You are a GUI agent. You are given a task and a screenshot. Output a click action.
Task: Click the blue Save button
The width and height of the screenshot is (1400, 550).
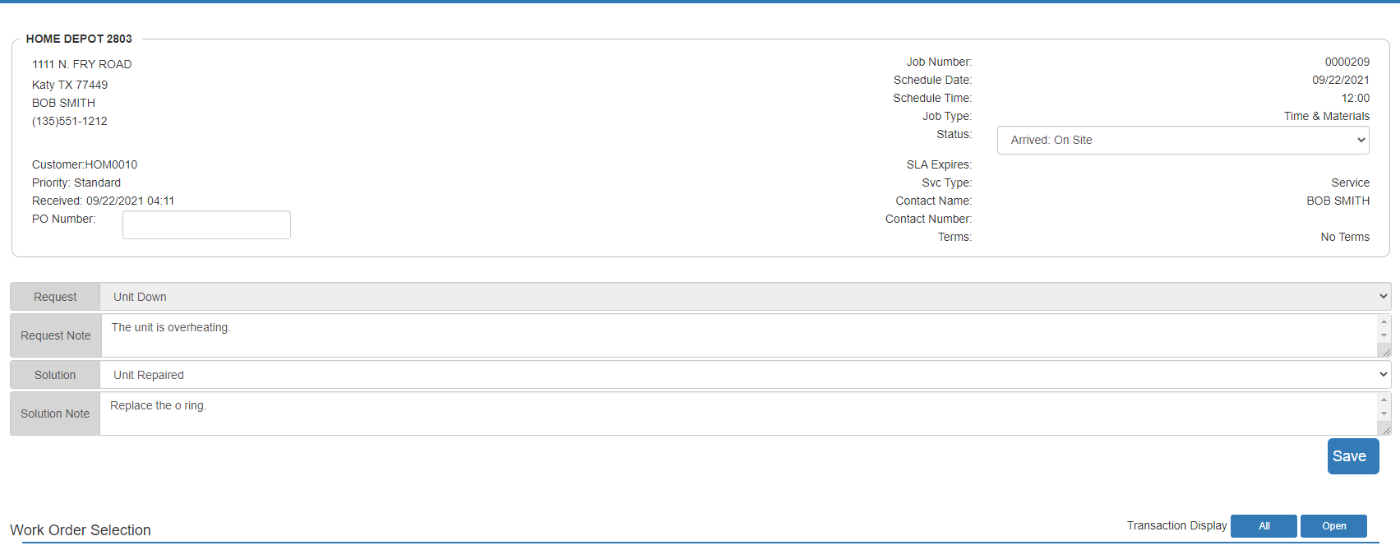1353,456
